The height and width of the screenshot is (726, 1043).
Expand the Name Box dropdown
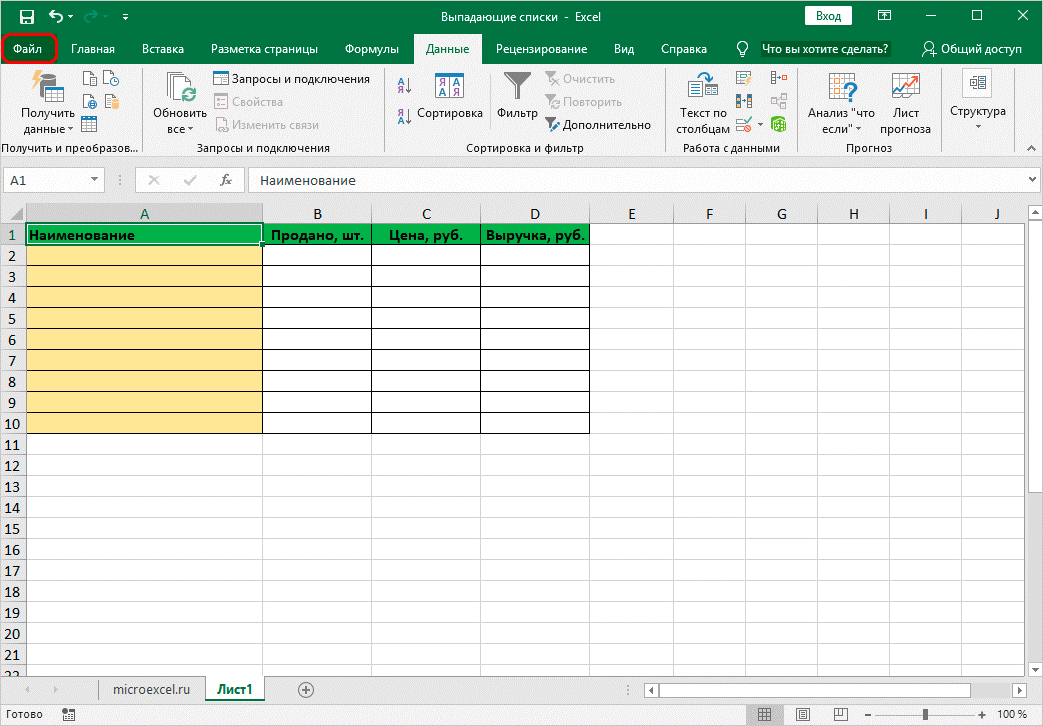pyautogui.click(x=95, y=180)
